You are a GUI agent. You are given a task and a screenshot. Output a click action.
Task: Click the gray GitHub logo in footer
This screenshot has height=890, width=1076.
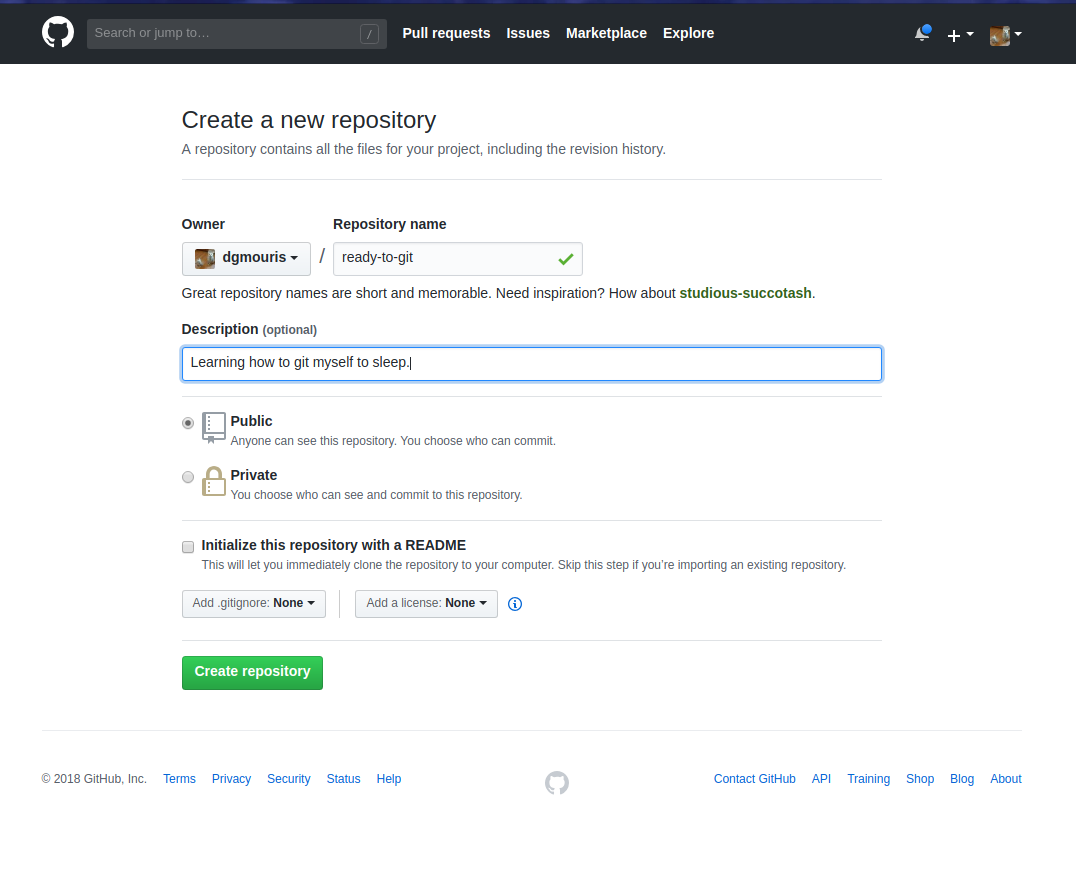click(x=557, y=782)
